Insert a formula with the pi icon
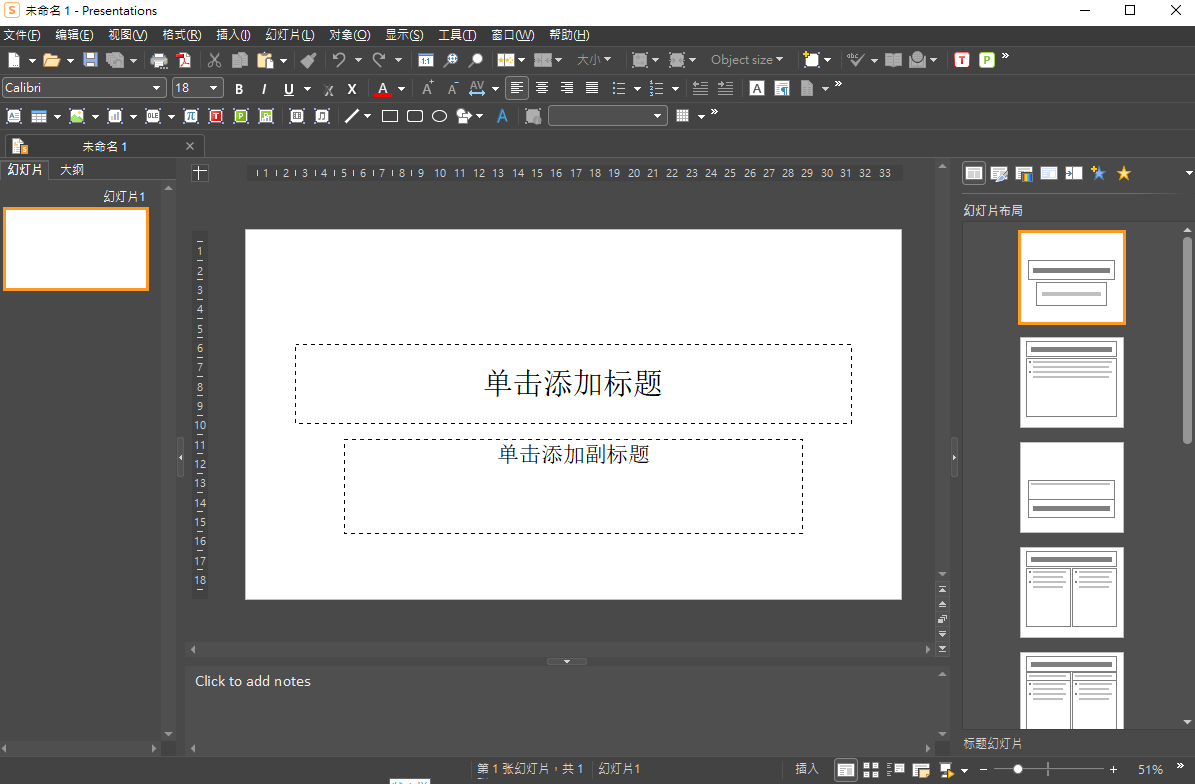 coord(190,116)
